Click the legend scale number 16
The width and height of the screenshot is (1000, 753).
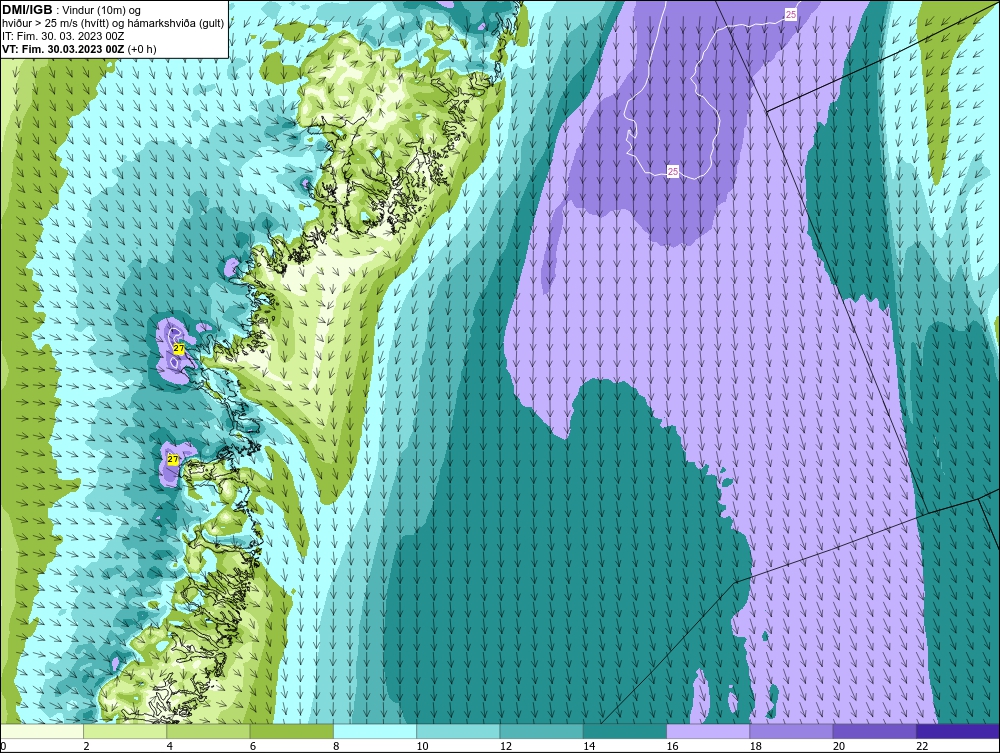(x=673, y=747)
